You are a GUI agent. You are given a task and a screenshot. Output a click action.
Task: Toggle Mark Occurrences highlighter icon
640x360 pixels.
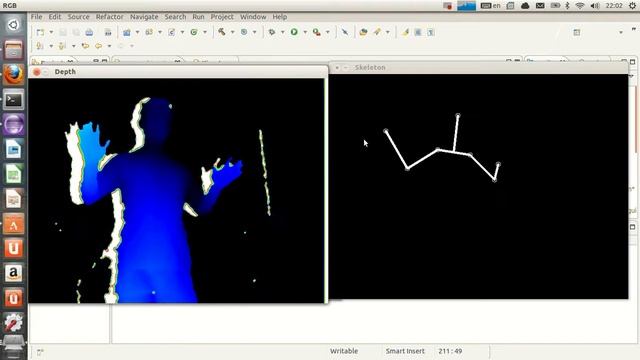coord(405,32)
